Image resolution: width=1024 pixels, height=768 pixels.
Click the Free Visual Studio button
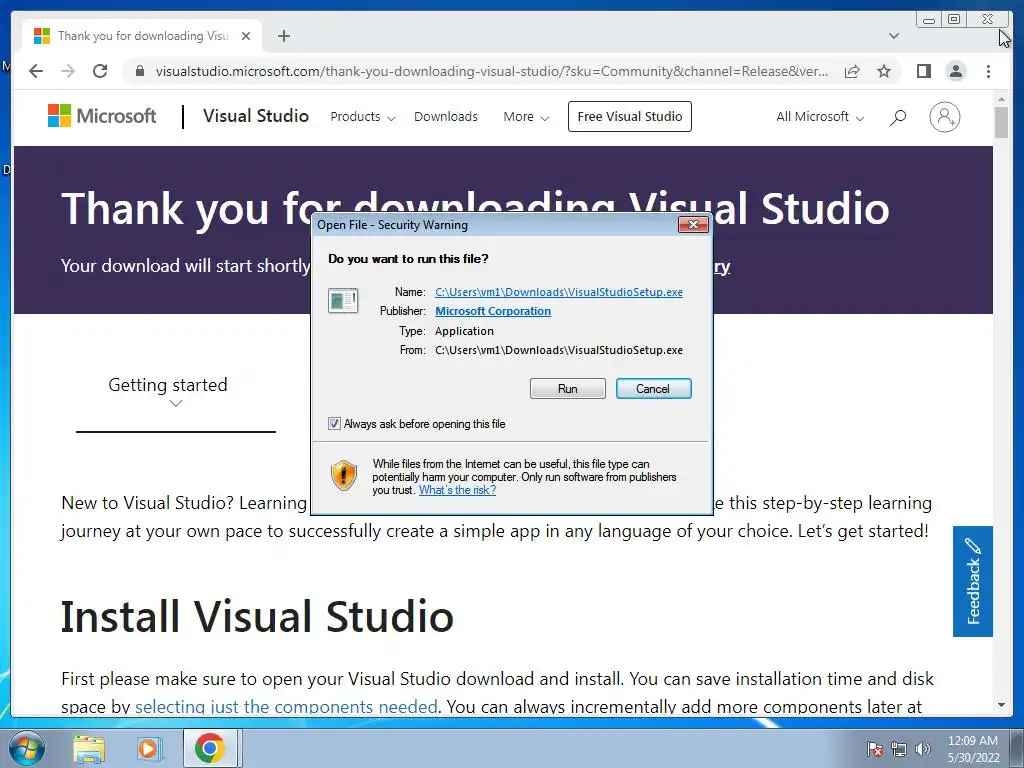point(630,116)
